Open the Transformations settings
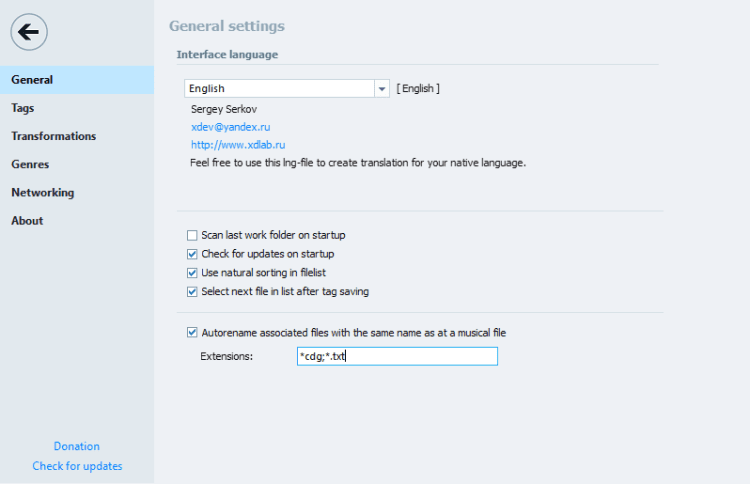 coord(54,136)
